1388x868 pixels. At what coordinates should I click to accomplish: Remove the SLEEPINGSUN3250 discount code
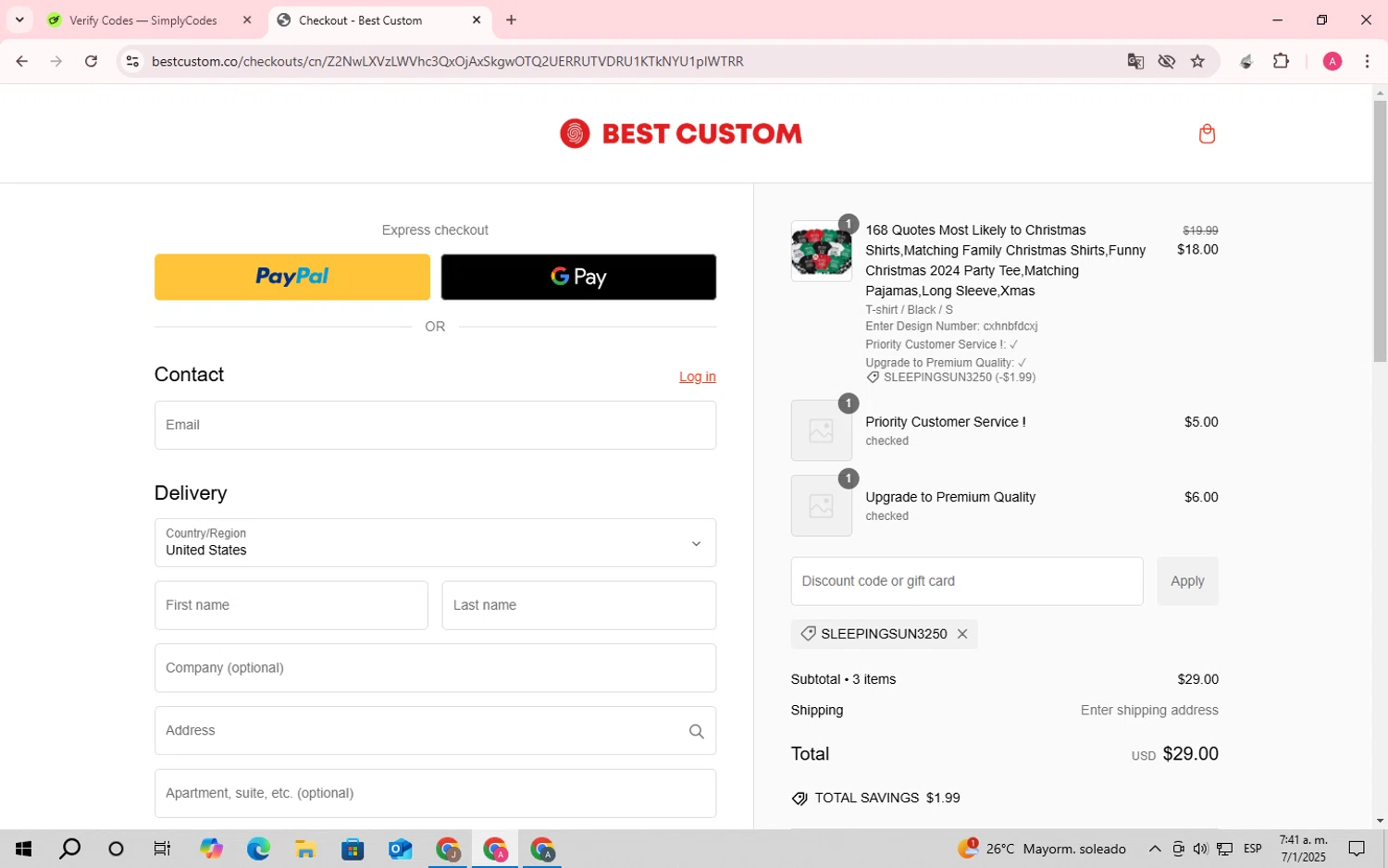tap(962, 634)
